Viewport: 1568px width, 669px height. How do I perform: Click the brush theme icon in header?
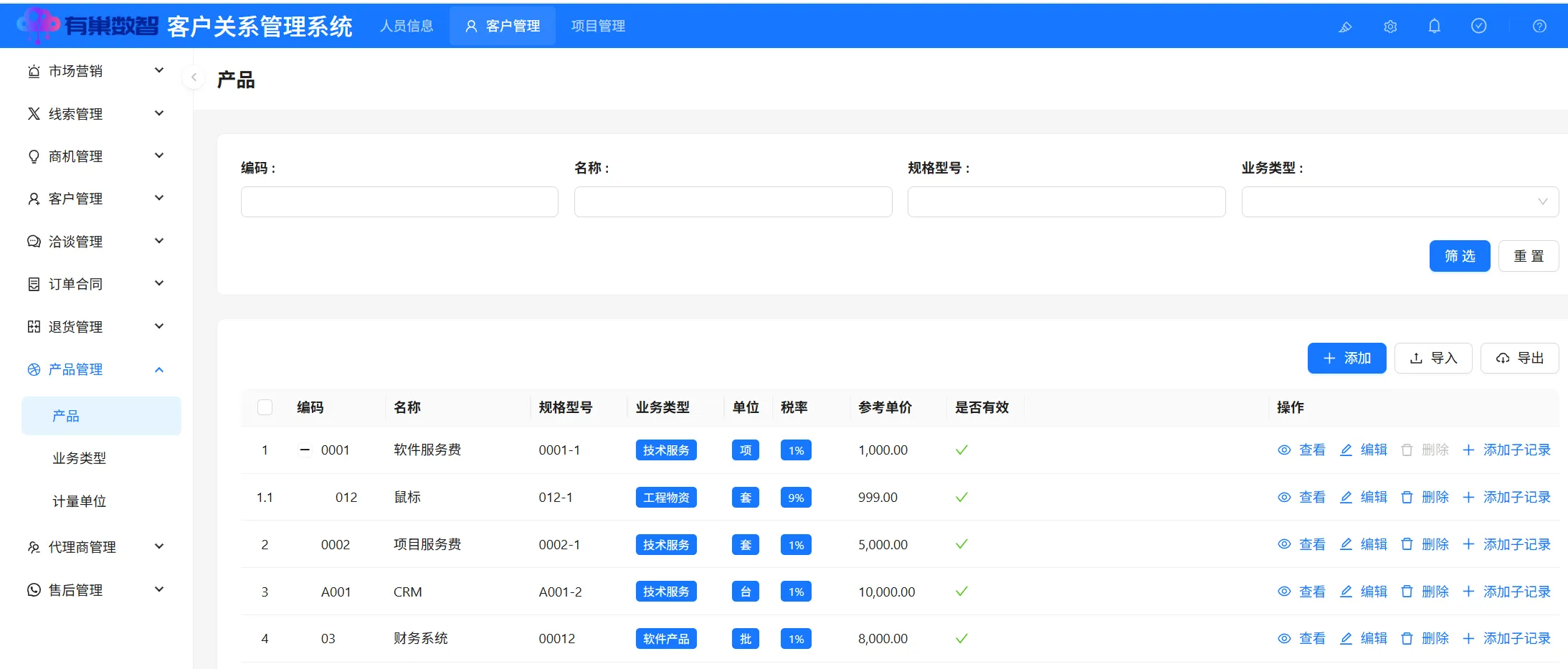click(1345, 27)
